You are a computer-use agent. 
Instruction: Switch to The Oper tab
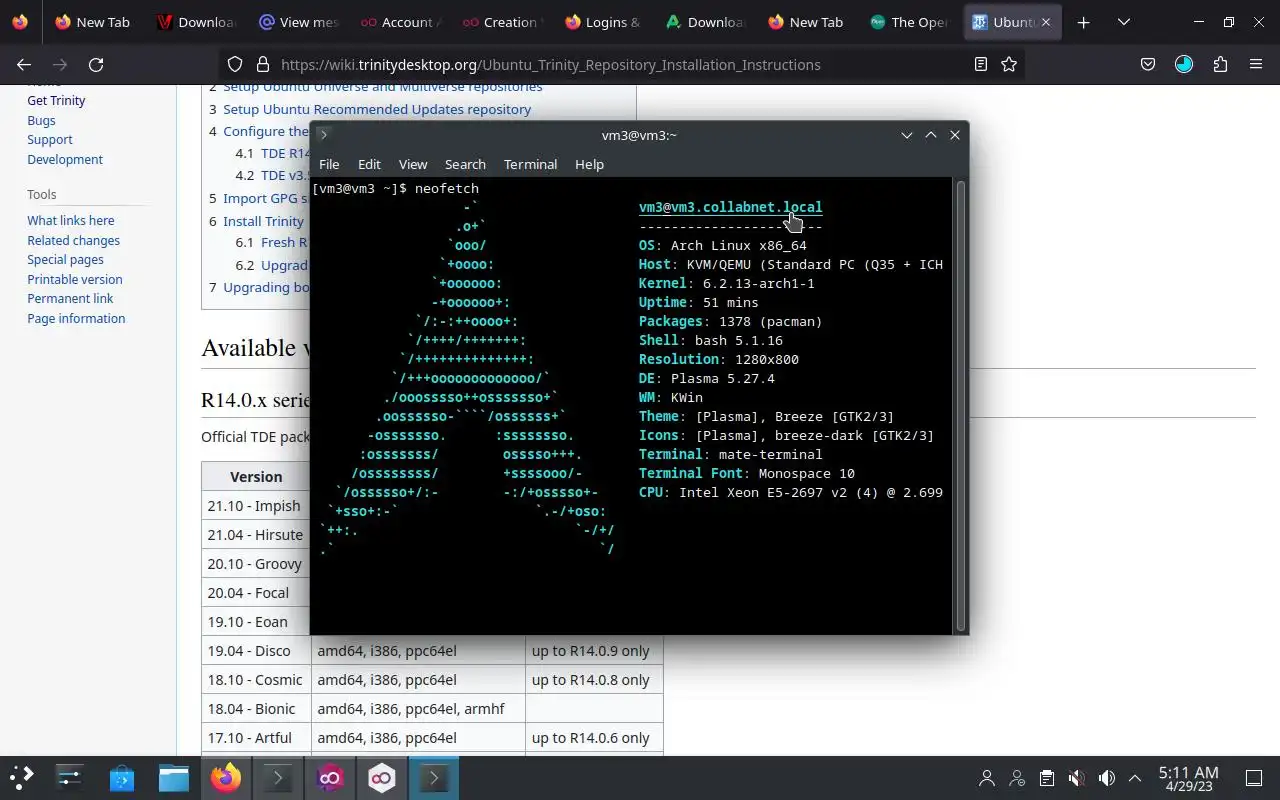[910, 22]
